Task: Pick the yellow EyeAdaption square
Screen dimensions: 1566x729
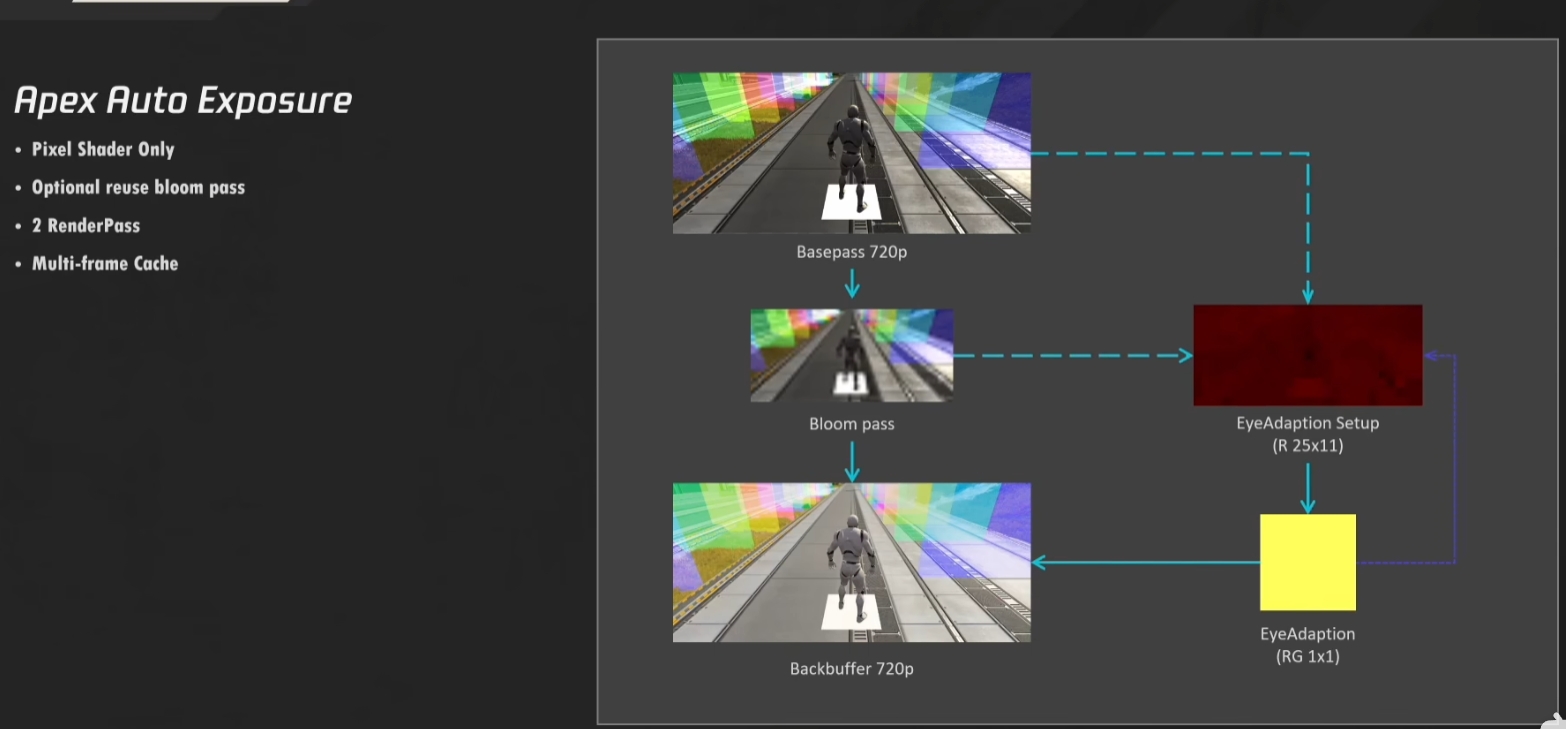Action: (x=1307, y=562)
